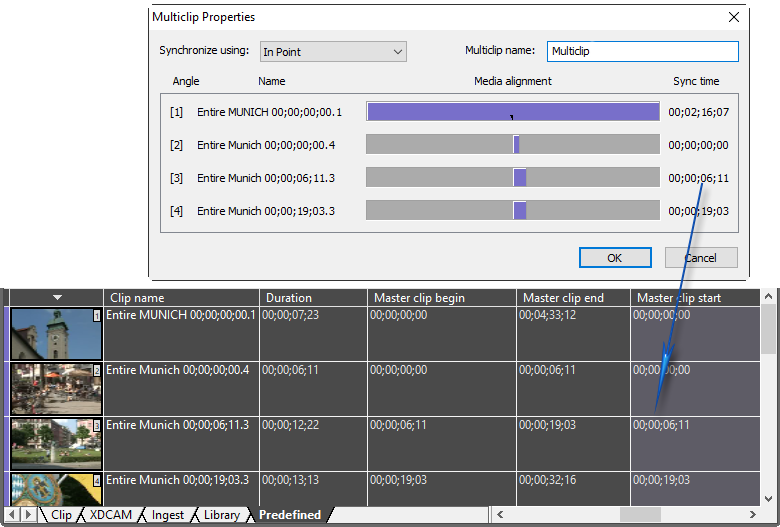Click the Master clip begin column header
The height and width of the screenshot is (527, 780).
(442, 297)
